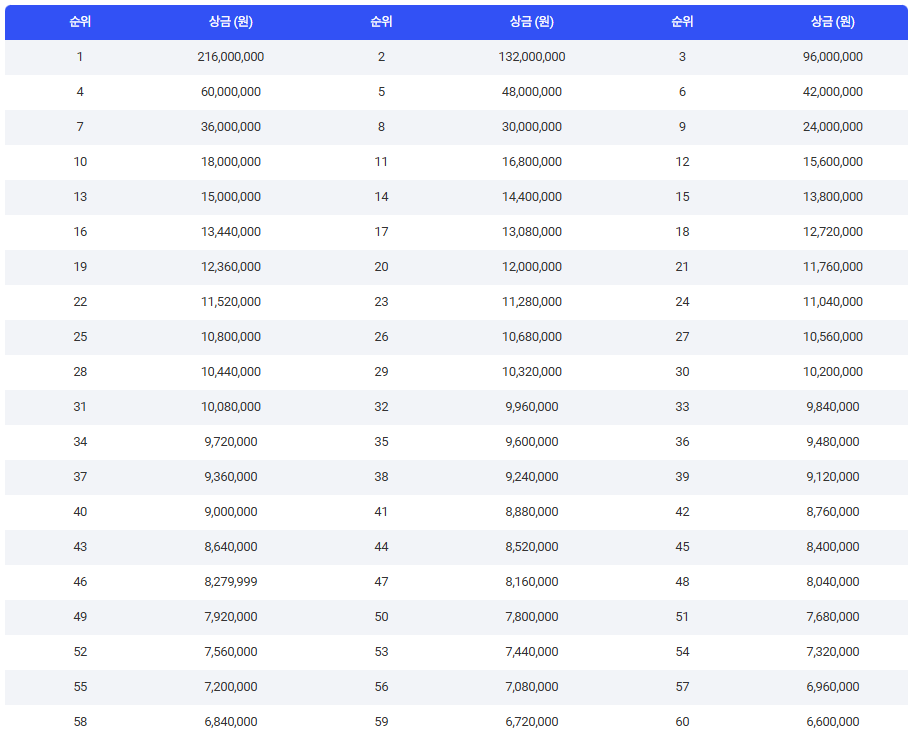The image size is (914, 745).
Task: Click the 9,840,000 prize amount
Action: pos(832,407)
